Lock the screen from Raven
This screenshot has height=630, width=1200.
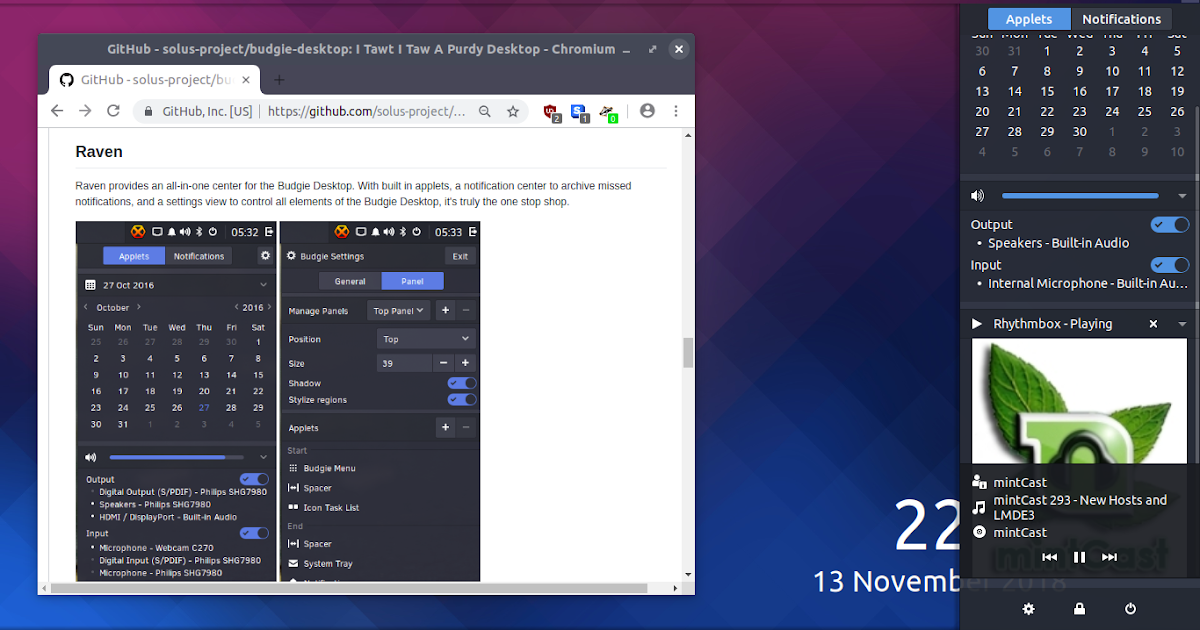pyautogui.click(x=1079, y=608)
